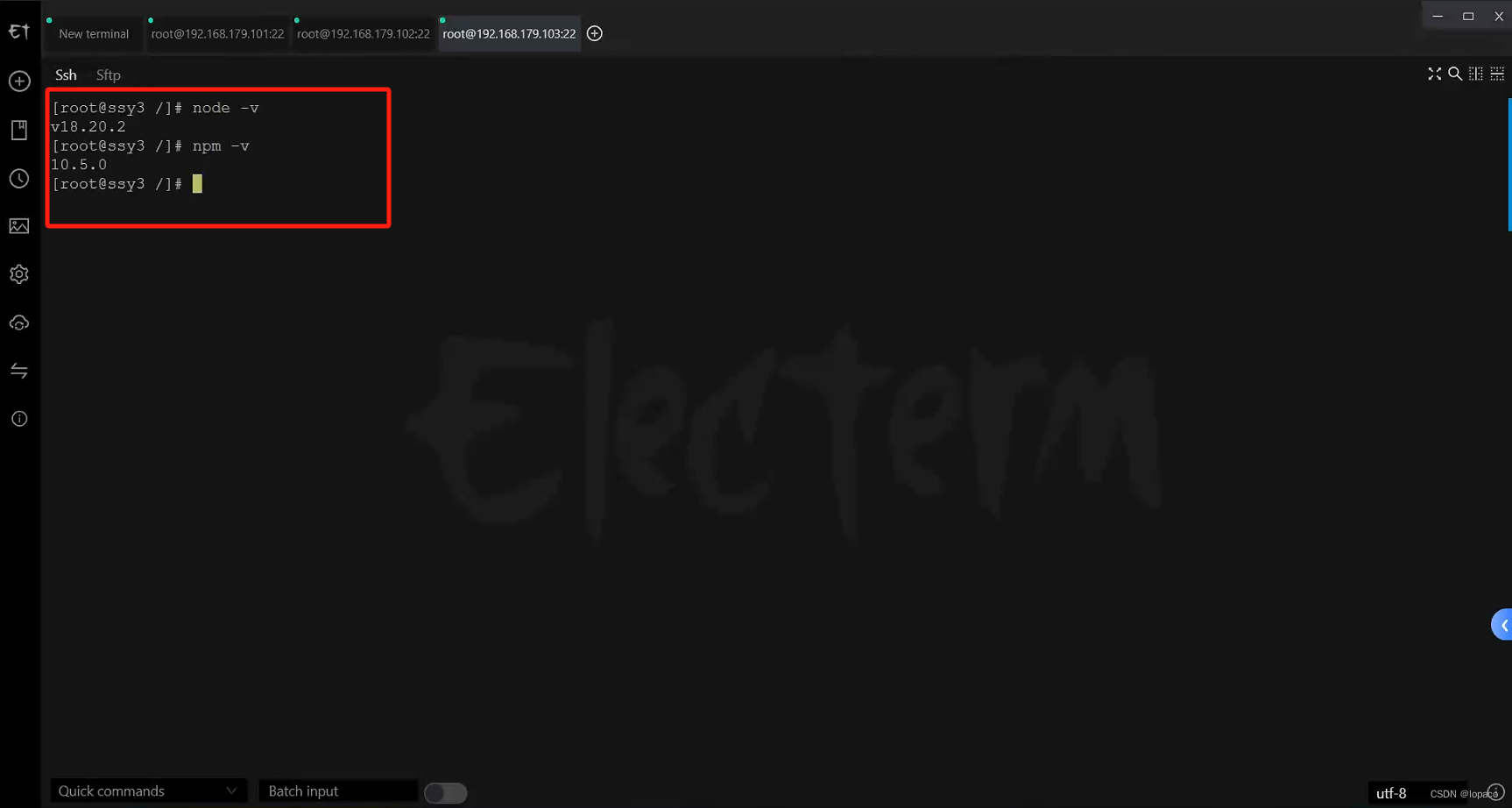Select root@192.168.179.103:22 tab
The image size is (1512, 808).
(x=509, y=33)
